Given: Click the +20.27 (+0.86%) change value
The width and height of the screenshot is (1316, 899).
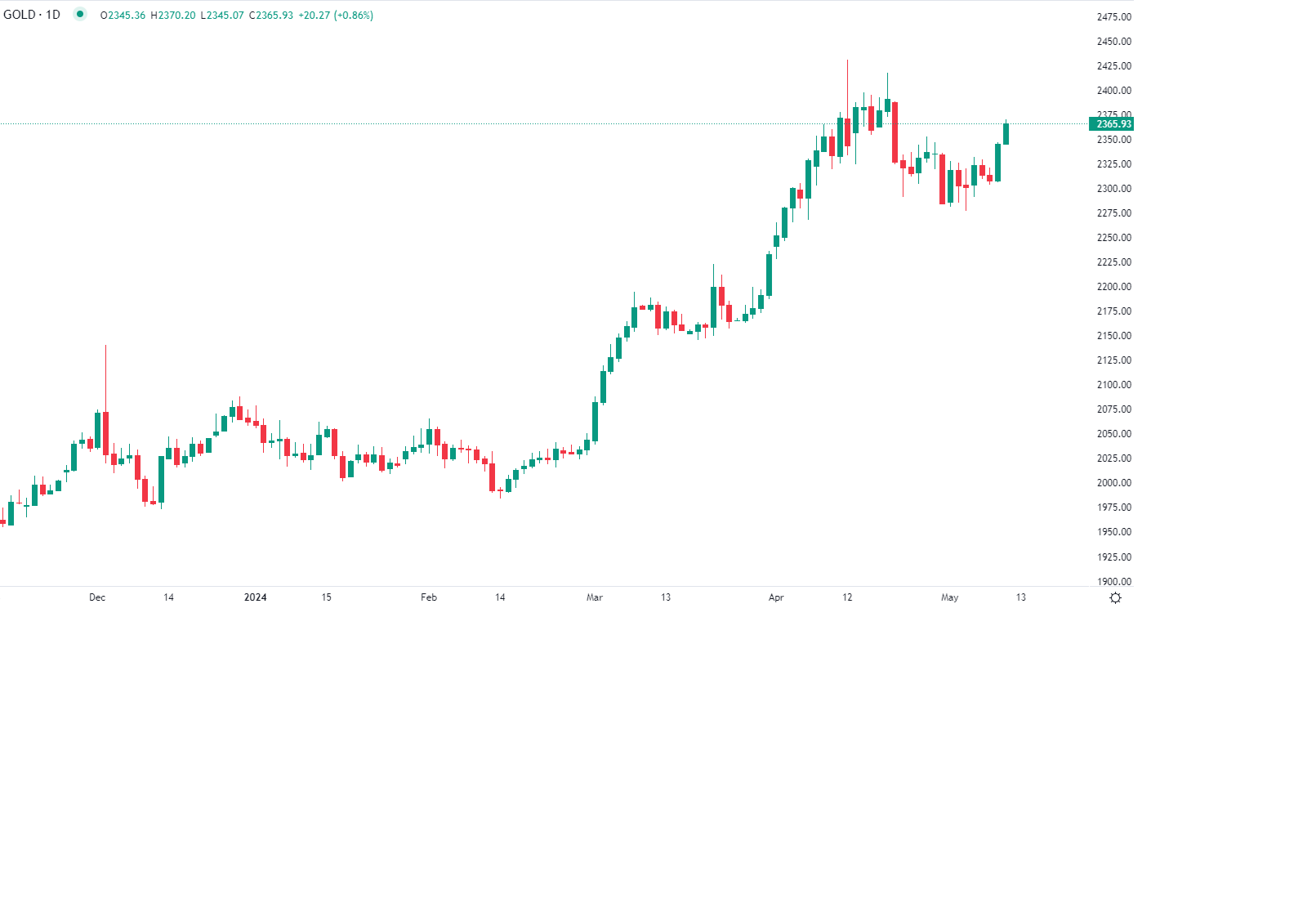Looking at the screenshot, I should point(336,16).
